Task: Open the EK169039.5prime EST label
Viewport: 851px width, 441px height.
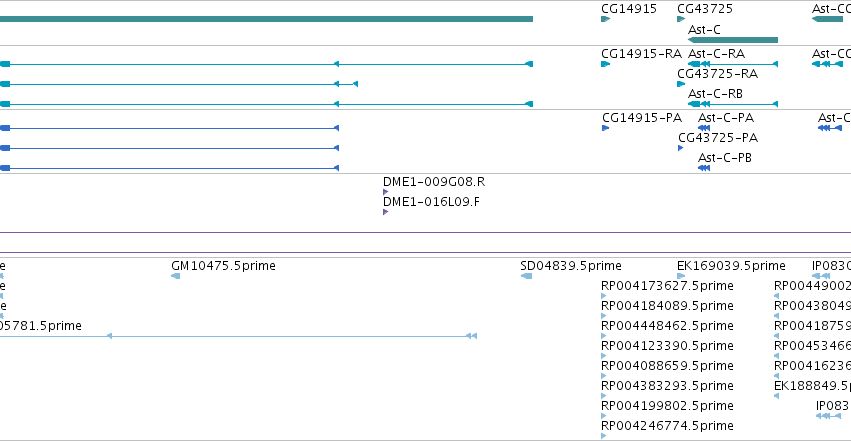Action: point(731,266)
